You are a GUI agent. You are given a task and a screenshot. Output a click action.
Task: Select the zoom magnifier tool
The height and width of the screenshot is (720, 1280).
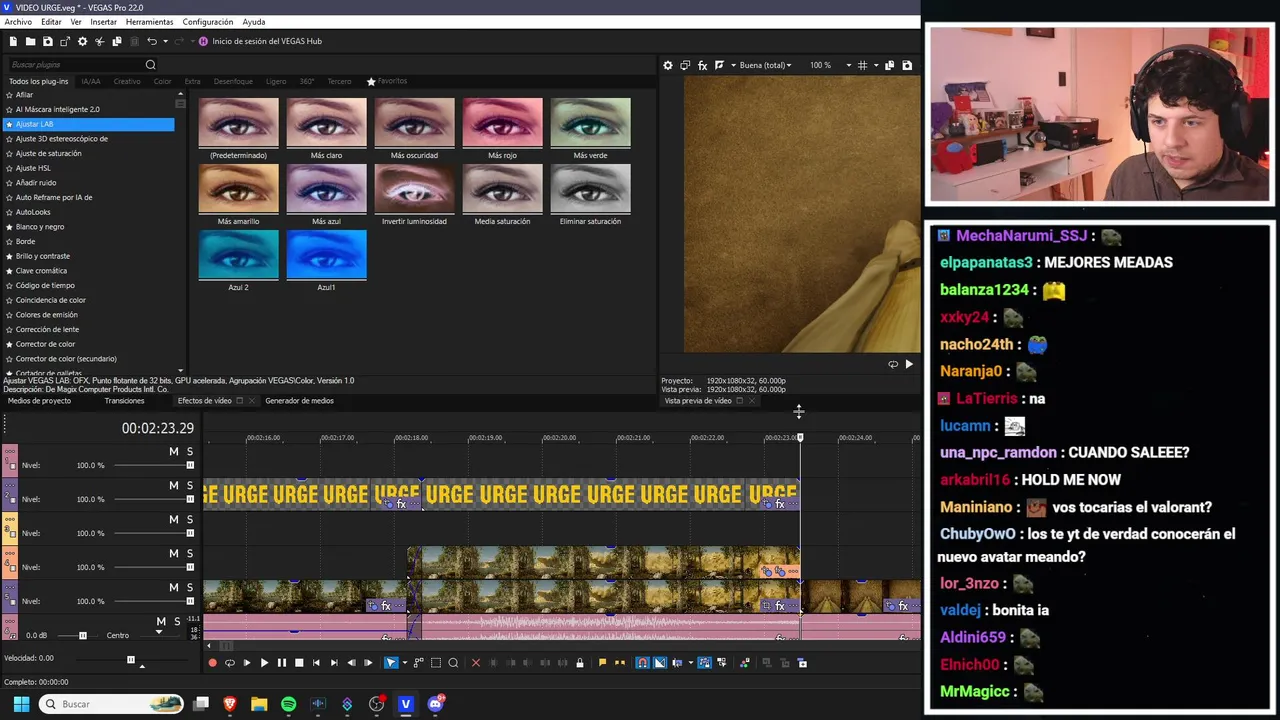[x=453, y=663]
